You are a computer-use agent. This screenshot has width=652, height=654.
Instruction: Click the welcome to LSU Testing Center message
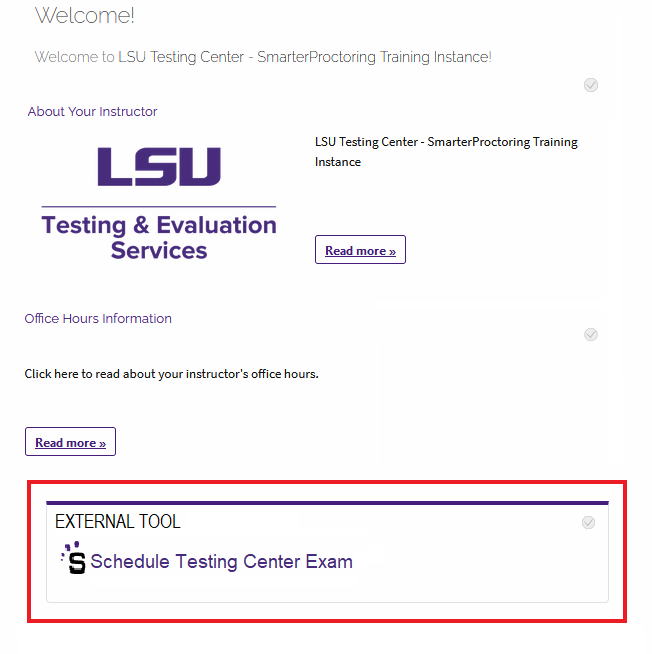tap(262, 57)
